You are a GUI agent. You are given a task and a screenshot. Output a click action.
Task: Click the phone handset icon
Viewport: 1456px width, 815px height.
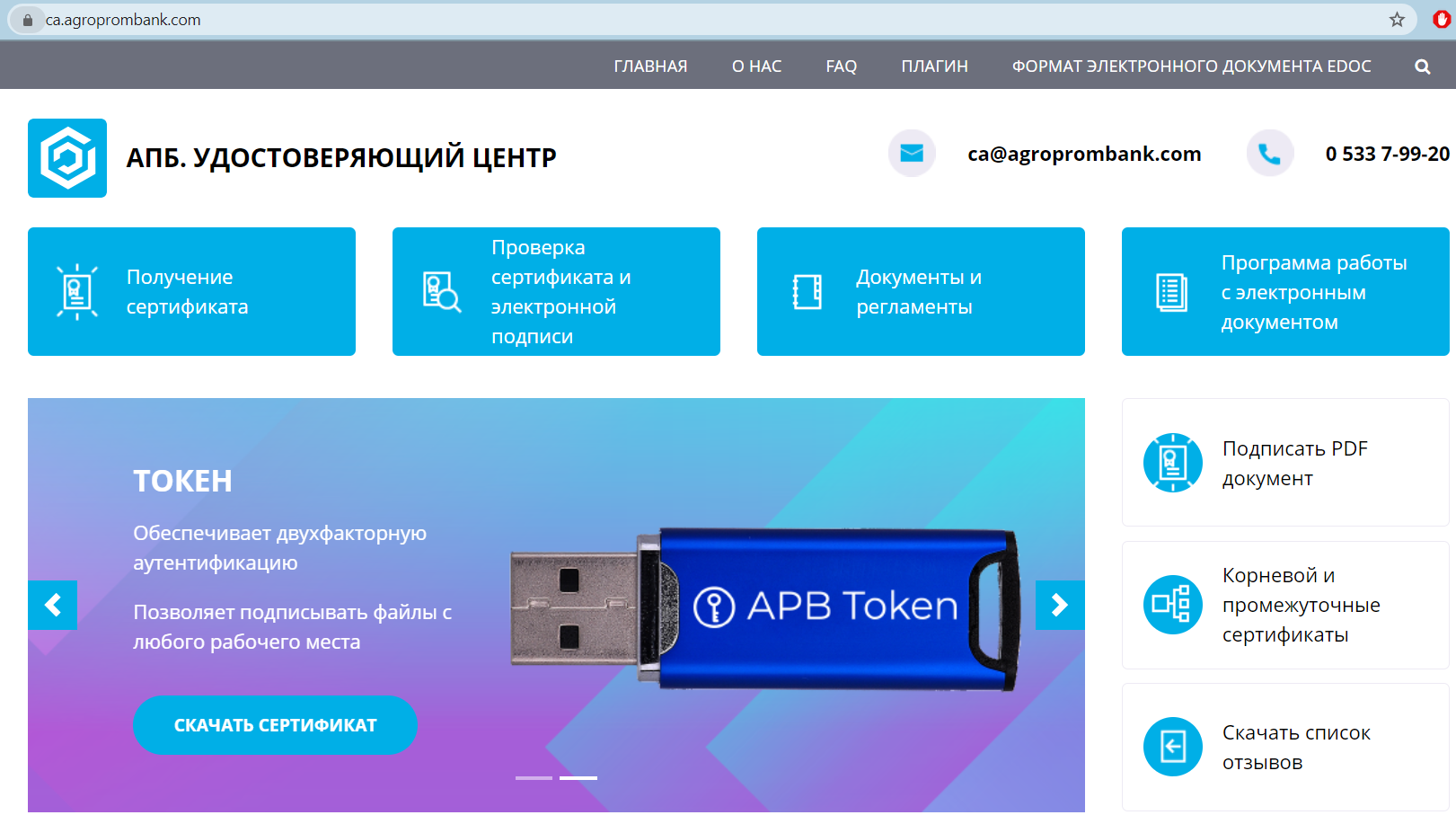1269,154
